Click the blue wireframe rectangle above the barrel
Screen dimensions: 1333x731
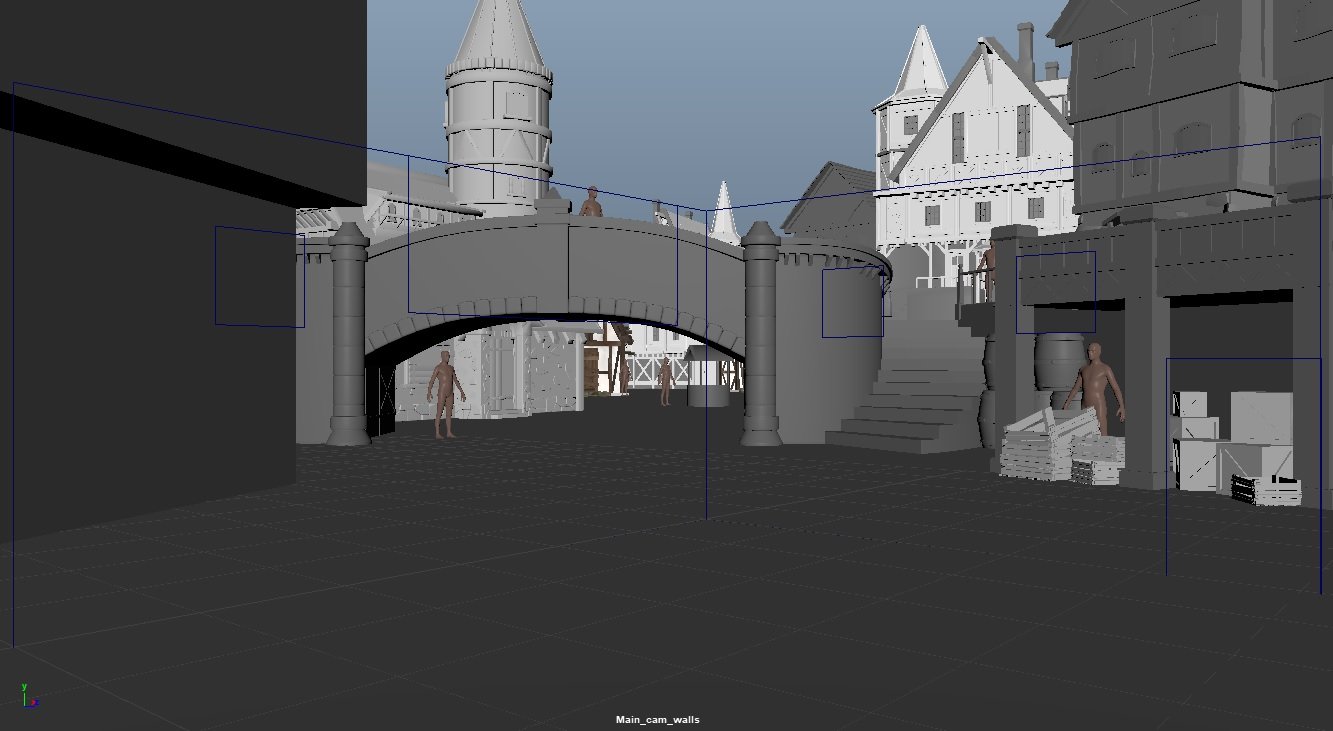coord(1055,292)
